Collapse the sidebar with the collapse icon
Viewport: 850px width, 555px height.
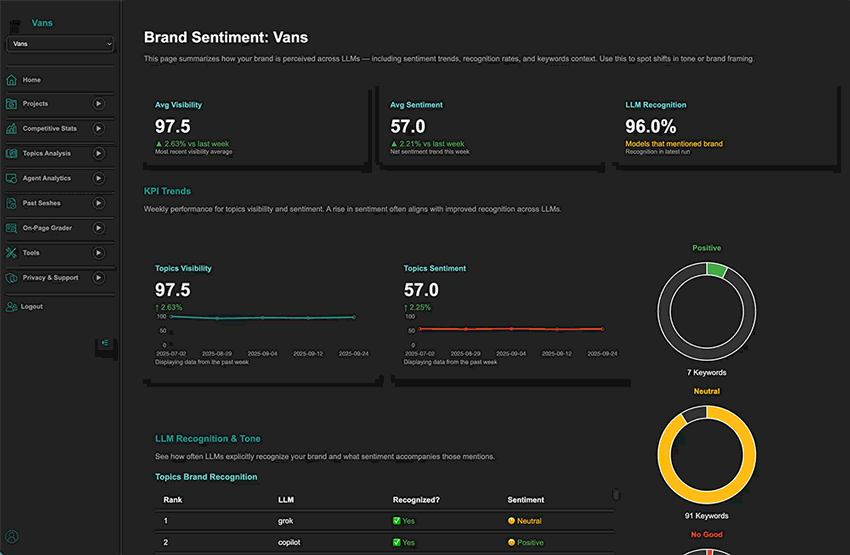click(105, 345)
